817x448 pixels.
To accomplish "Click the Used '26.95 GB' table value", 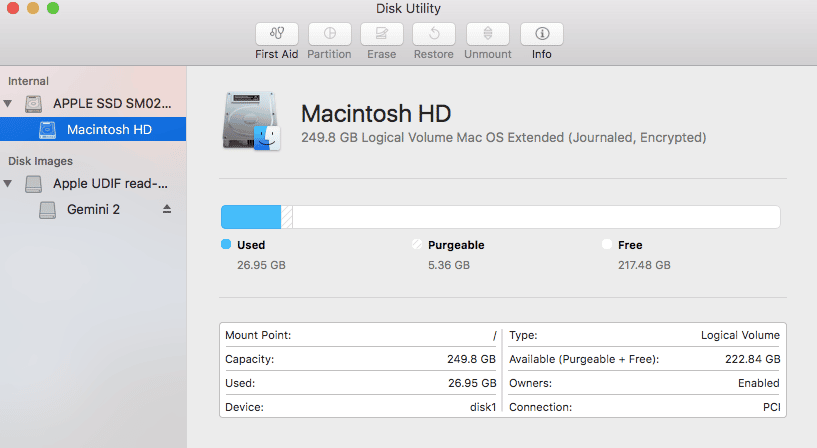I will (x=472, y=383).
